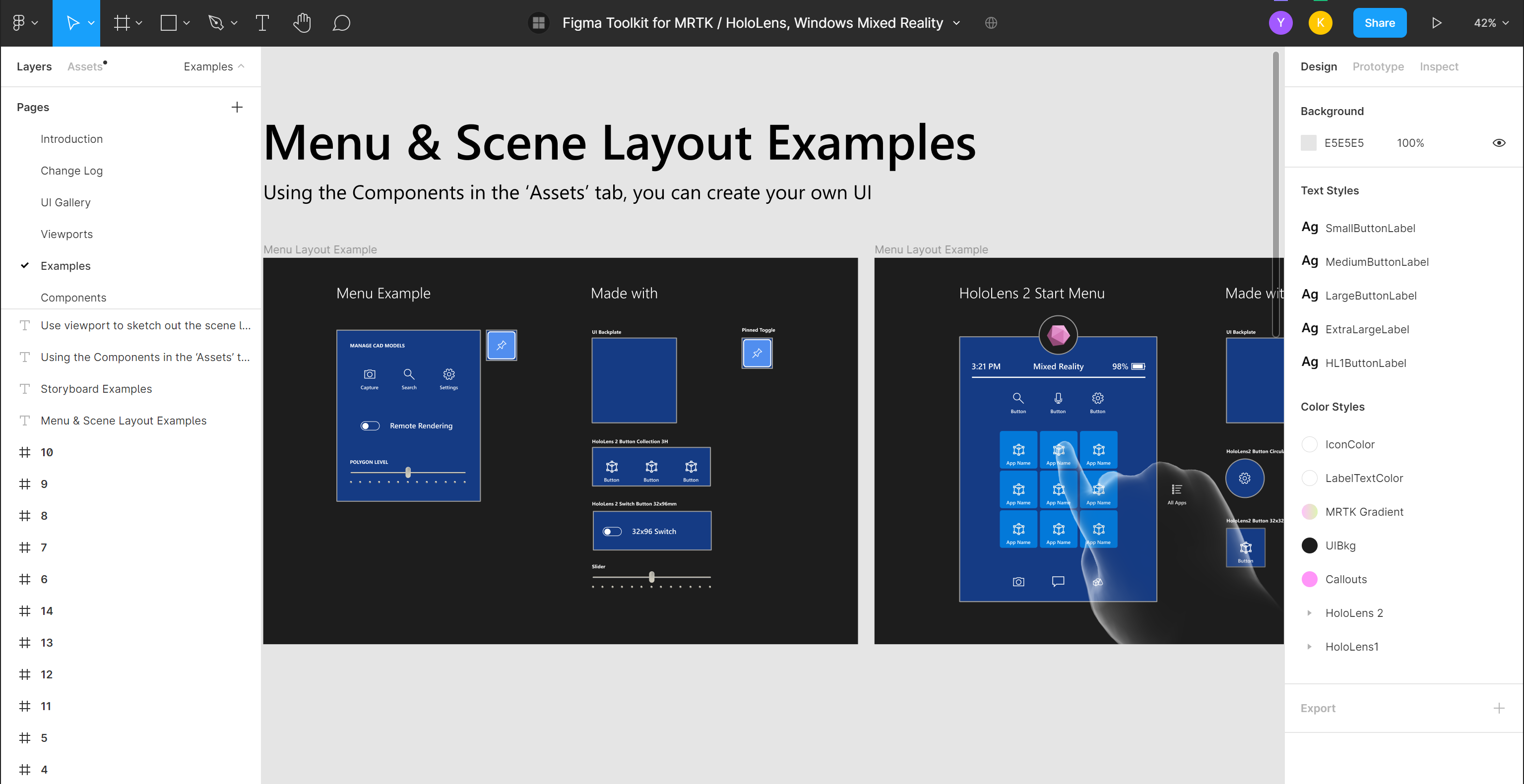Click Add new page button
The width and height of the screenshot is (1524, 784).
237,106
